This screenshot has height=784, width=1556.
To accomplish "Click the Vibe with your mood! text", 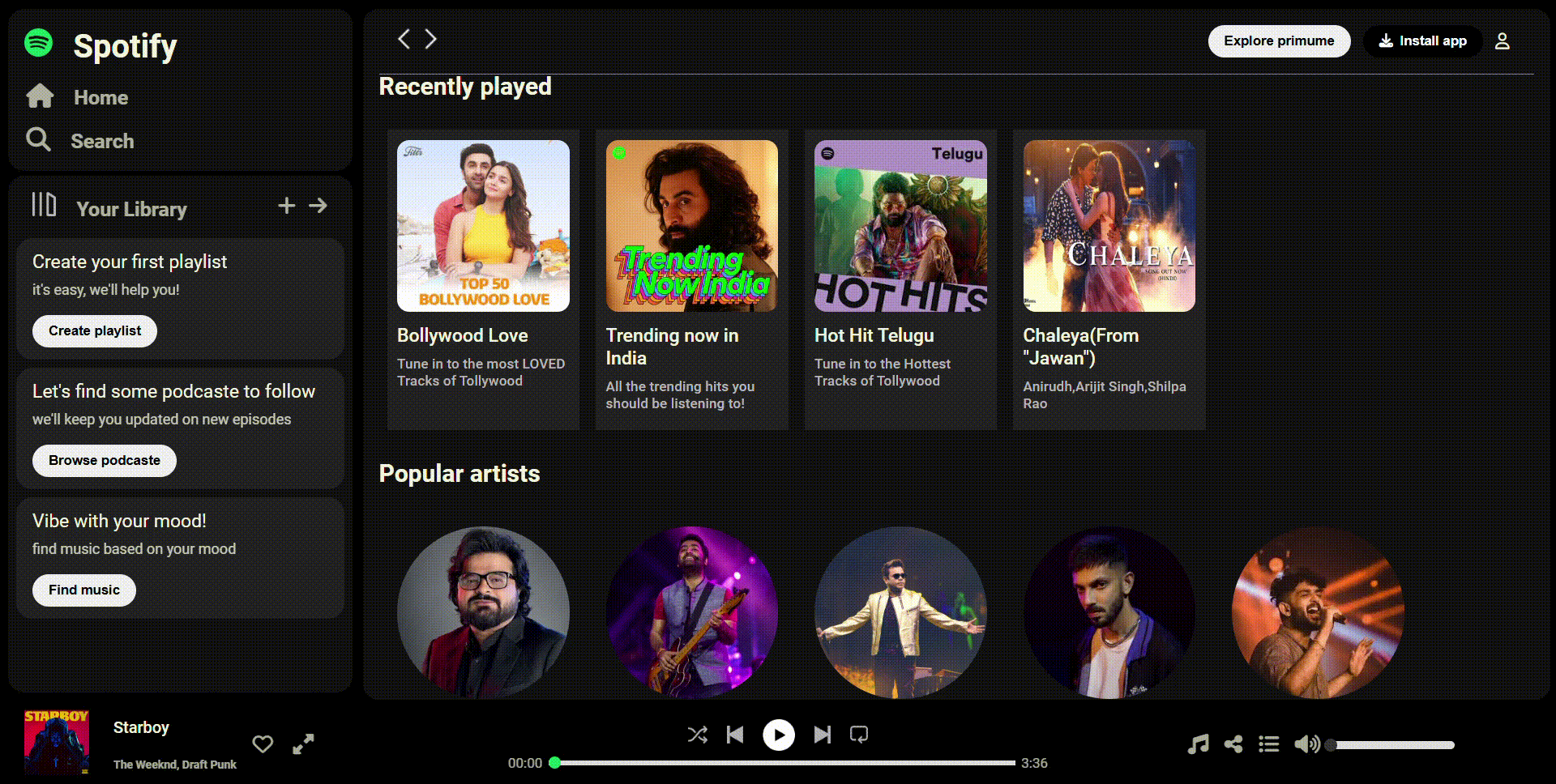I will click(x=119, y=522).
